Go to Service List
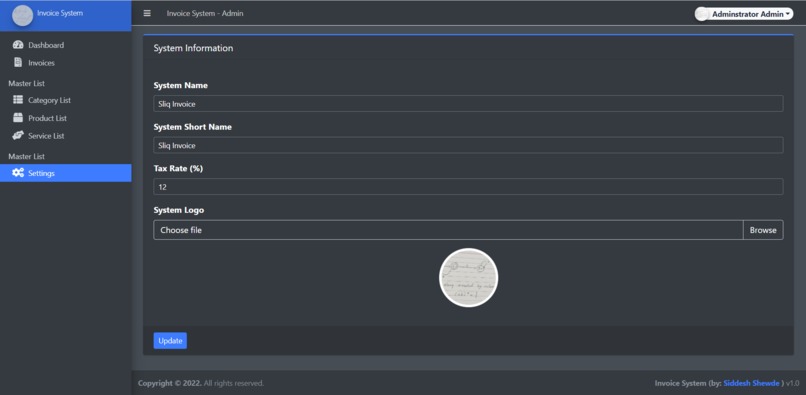 pos(66,136)
